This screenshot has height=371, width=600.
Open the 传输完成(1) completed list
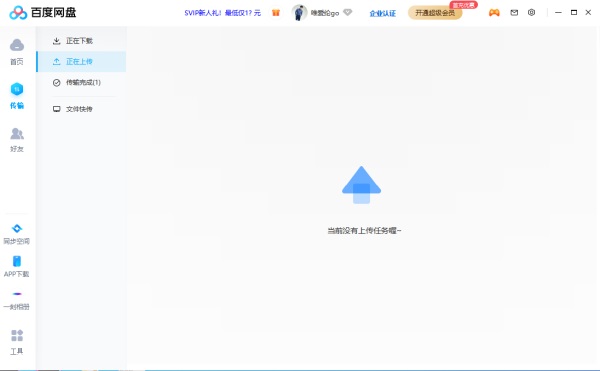(81, 83)
